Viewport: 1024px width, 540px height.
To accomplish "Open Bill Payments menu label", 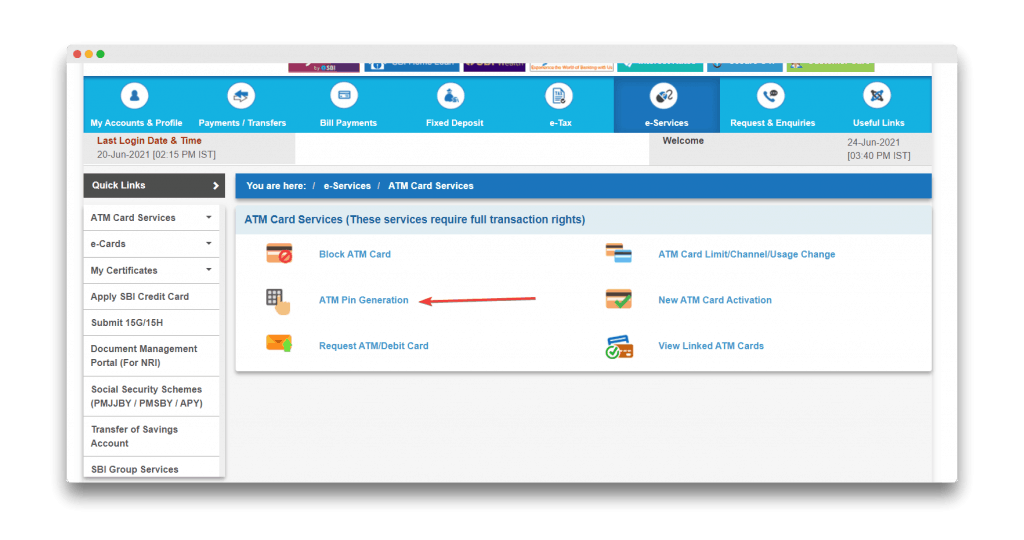I will click(x=348, y=123).
